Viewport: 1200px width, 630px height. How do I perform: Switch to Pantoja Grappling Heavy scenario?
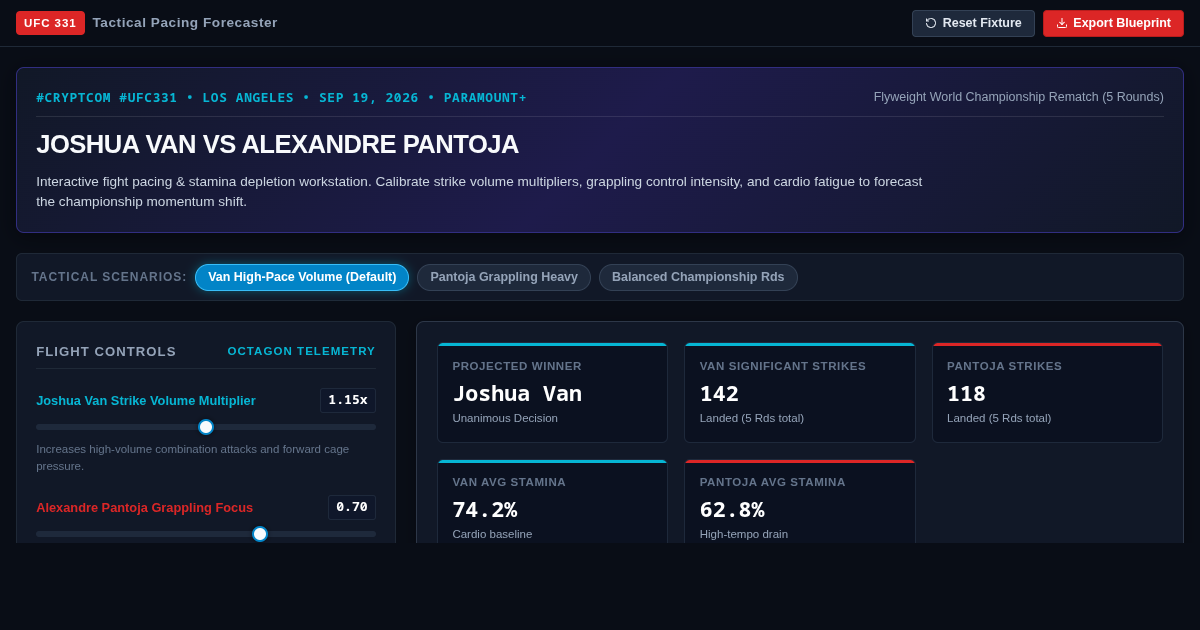[x=504, y=277]
